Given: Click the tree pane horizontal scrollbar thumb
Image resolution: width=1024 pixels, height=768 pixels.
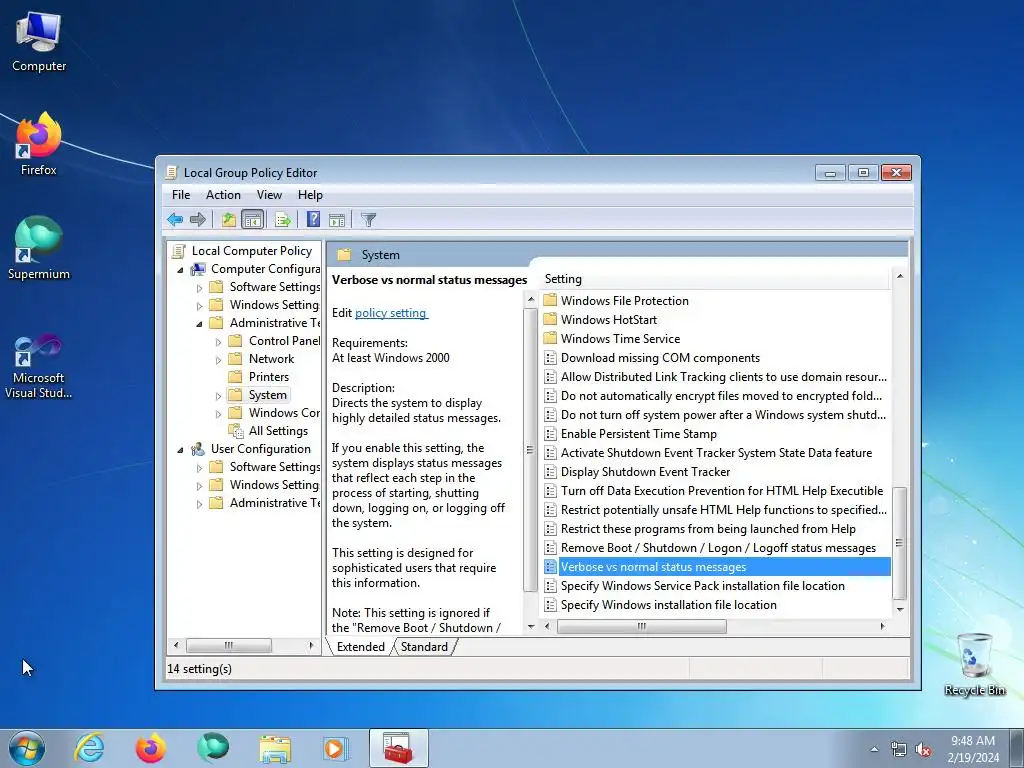Looking at the screenshot, I should point(229,645).
